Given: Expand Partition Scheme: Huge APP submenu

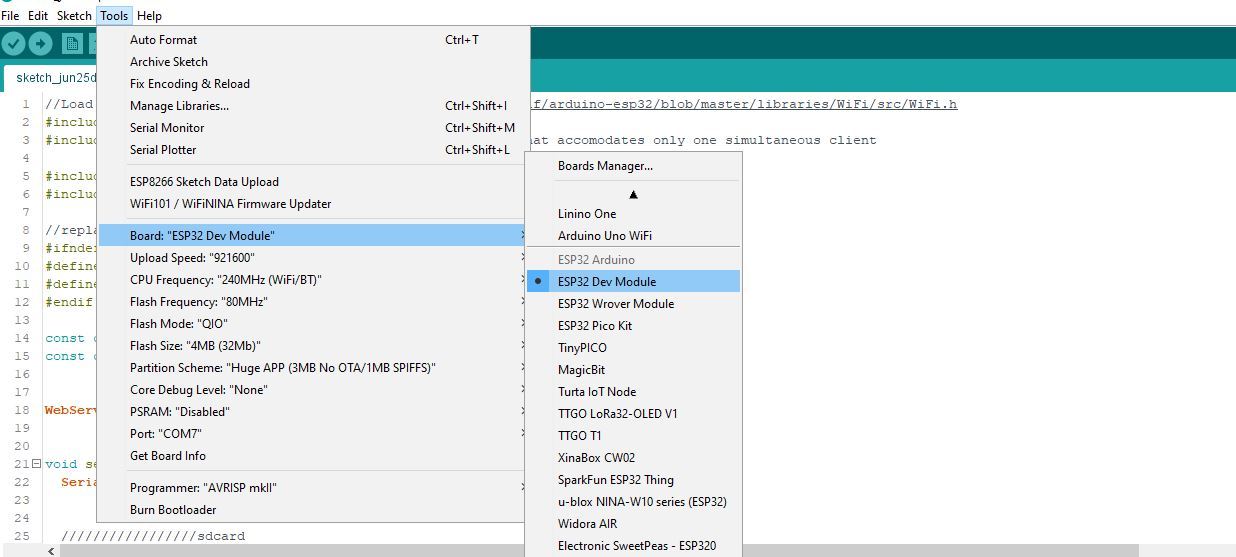Looking at the screenshot, I should point(313,368).
